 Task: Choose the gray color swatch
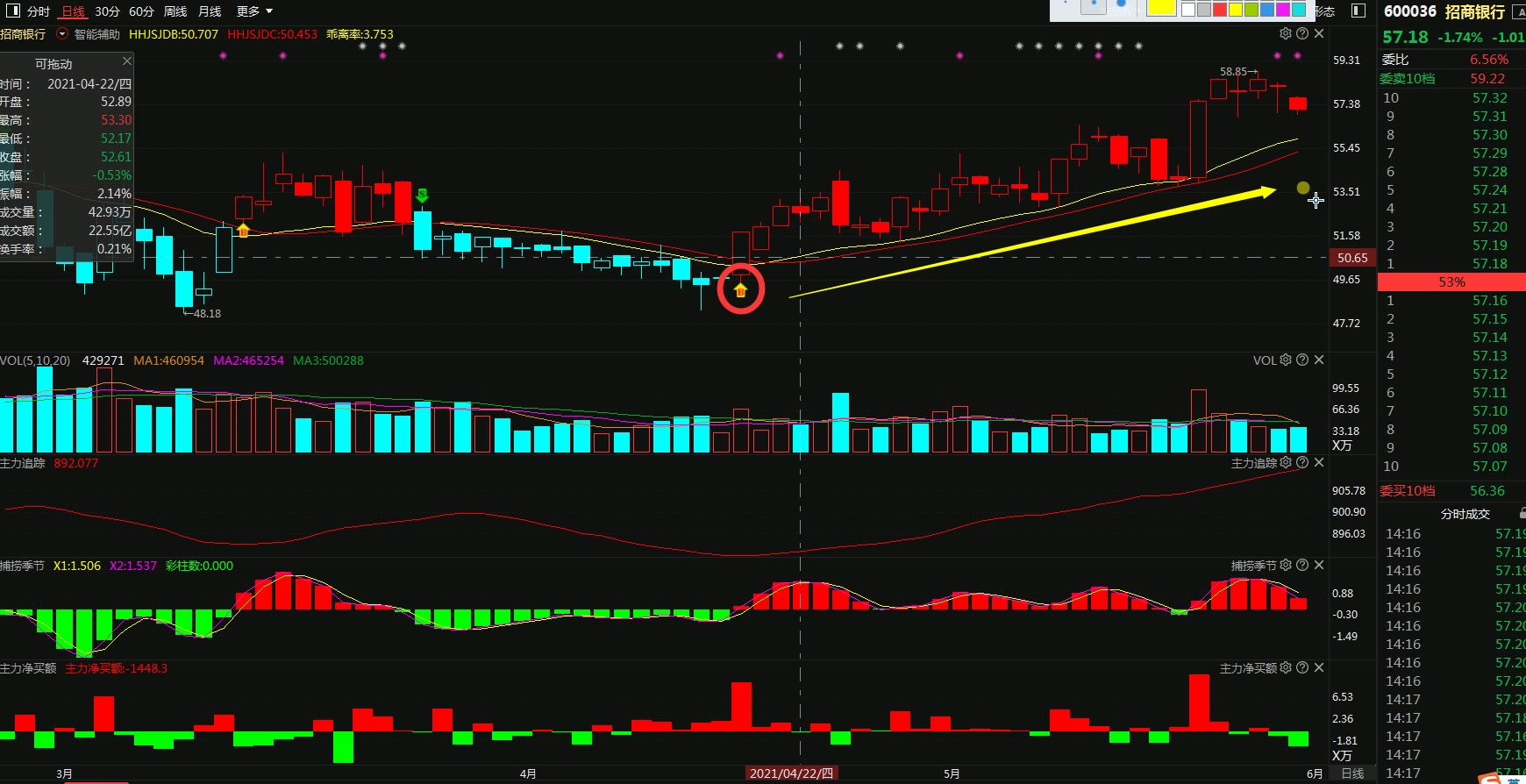[1204, 10]
